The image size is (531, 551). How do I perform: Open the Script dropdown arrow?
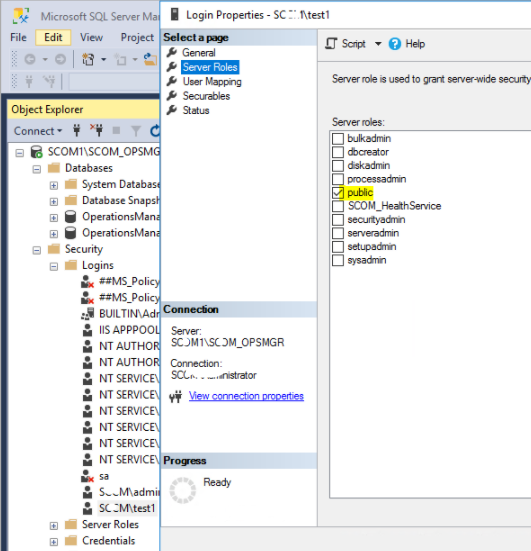378,44
